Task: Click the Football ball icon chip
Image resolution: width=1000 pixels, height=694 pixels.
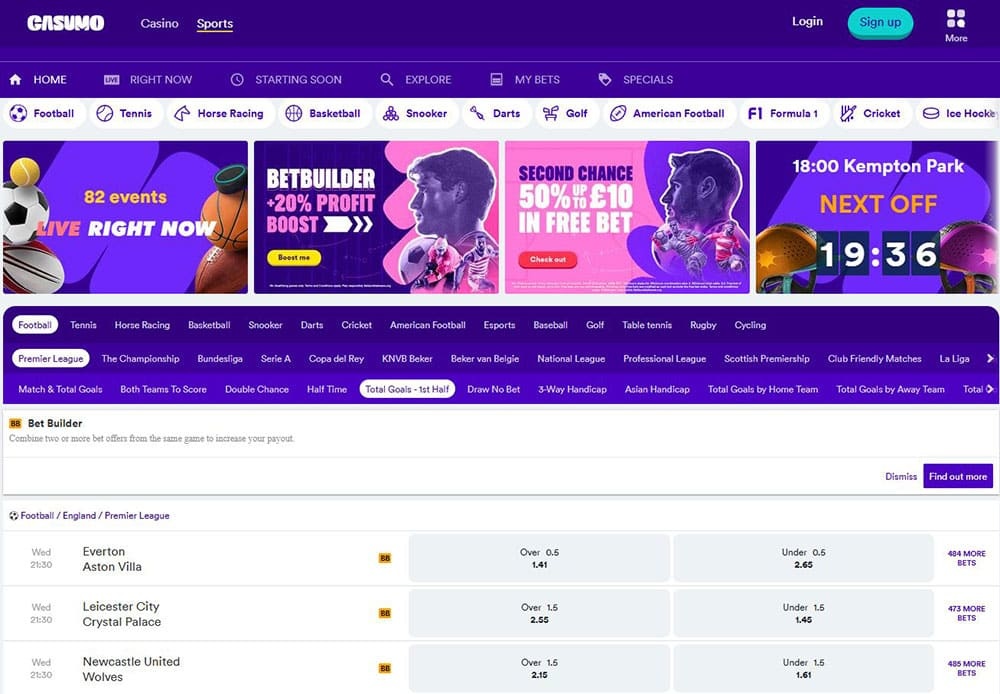Action: coord(18,114)
